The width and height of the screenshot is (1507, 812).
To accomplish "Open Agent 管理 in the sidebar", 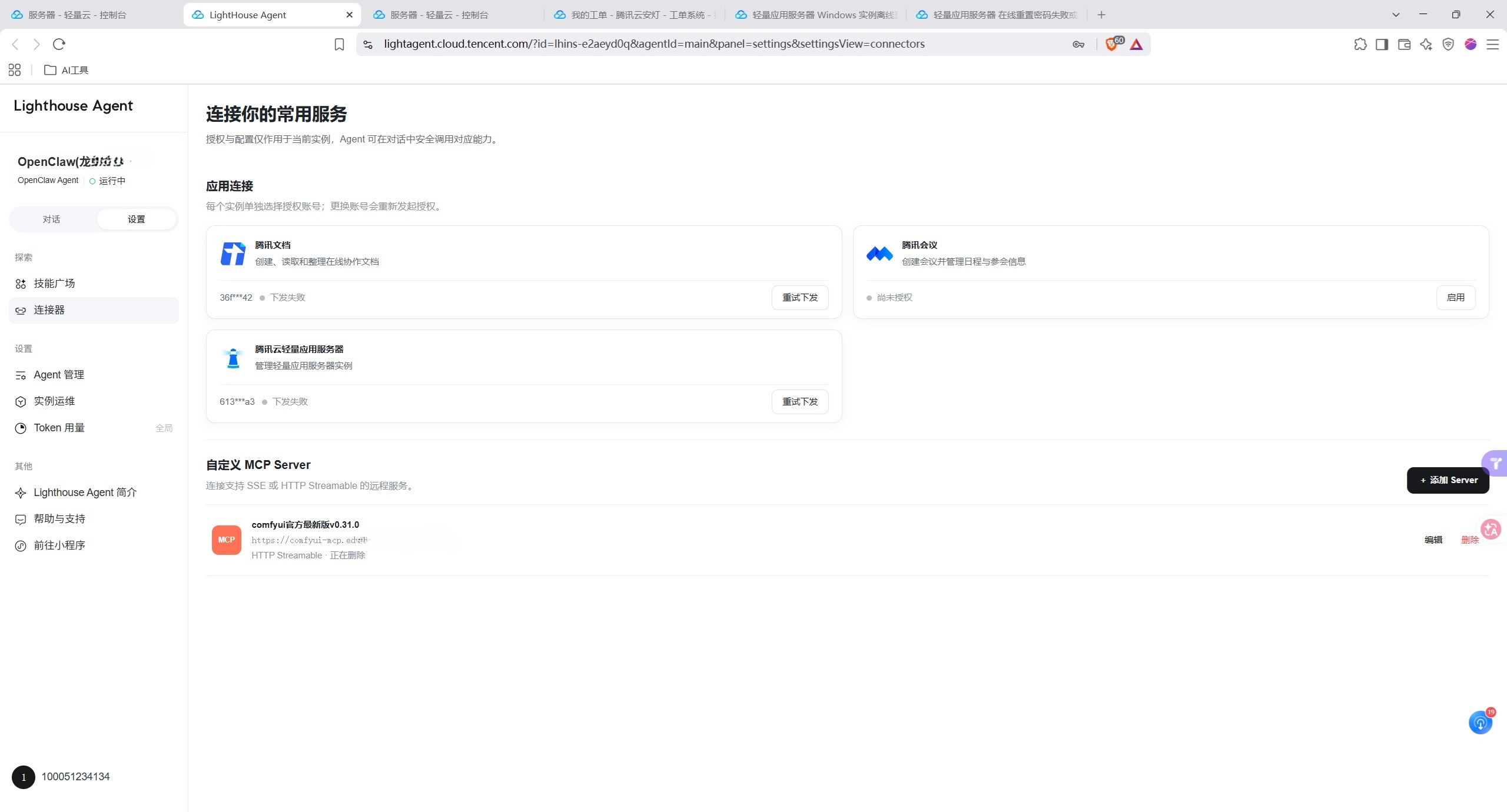I will (x=94, y=375).
